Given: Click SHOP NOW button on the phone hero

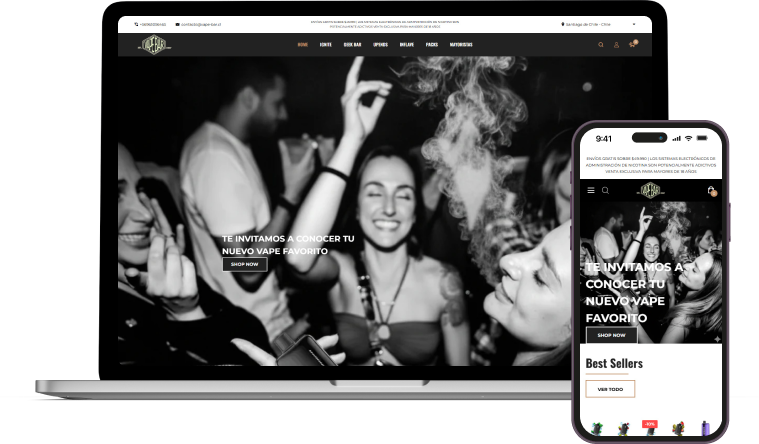Looking at the screenshot, I should [611, 335].
